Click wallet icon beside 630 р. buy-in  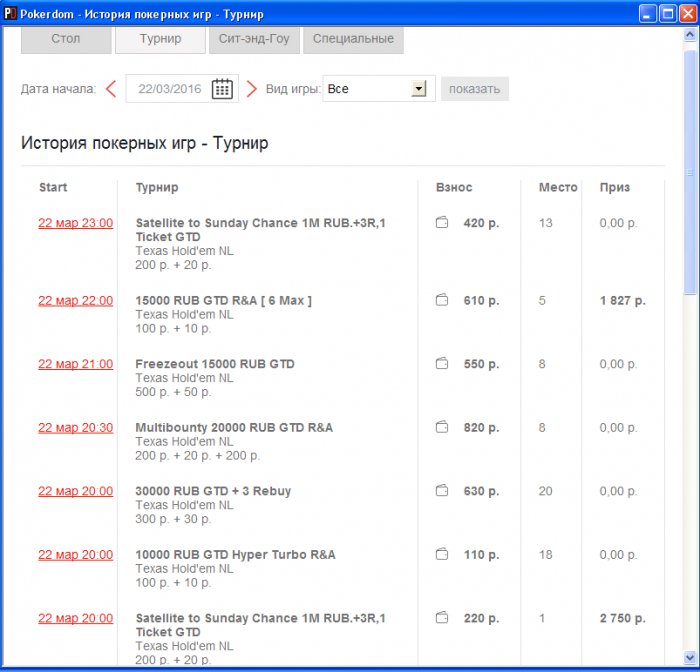click(442, 490)
